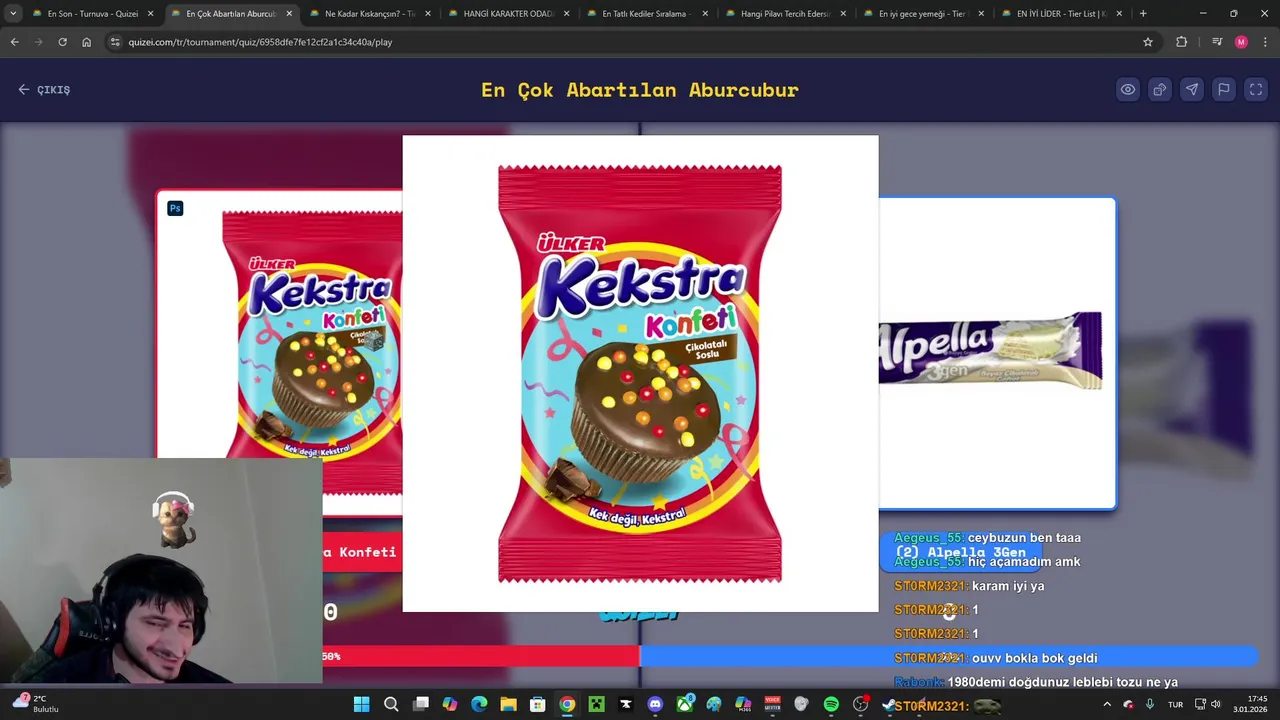Open Voicemeeter from the taskbar

coord(772,704)
